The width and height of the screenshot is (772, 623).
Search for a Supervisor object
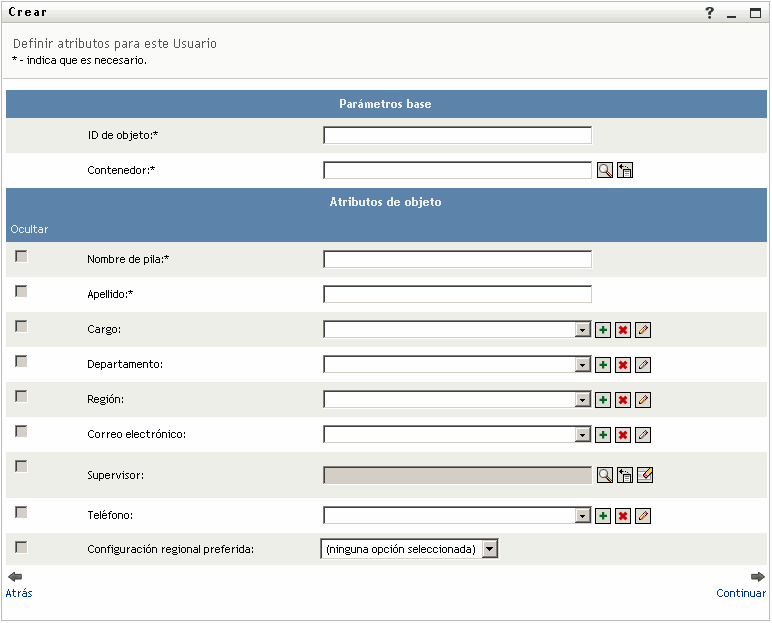pos(605,475)
